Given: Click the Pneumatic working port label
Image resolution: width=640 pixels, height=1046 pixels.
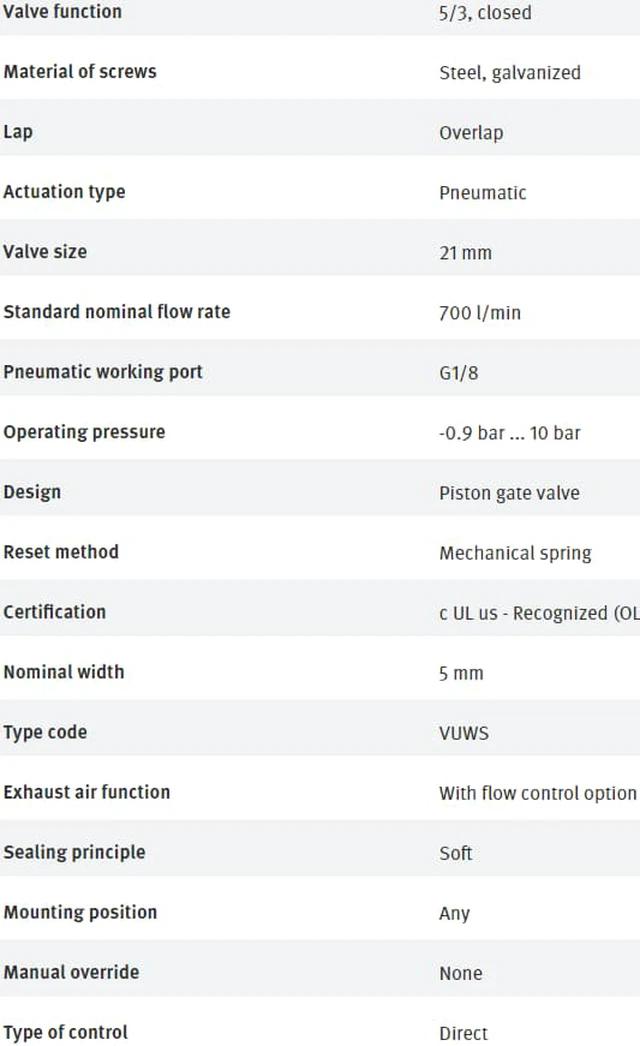Looking at the screenshot, I should coord(103,372).
